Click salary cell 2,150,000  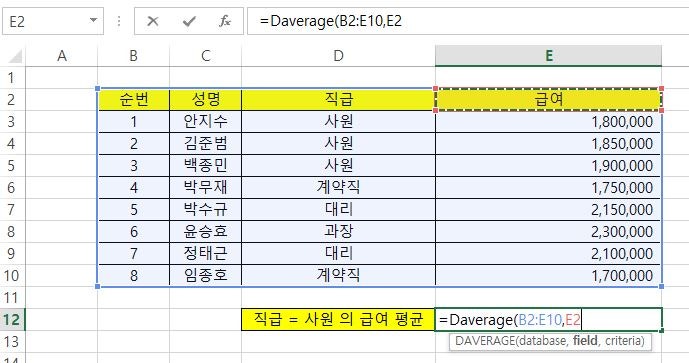(548, 210)
